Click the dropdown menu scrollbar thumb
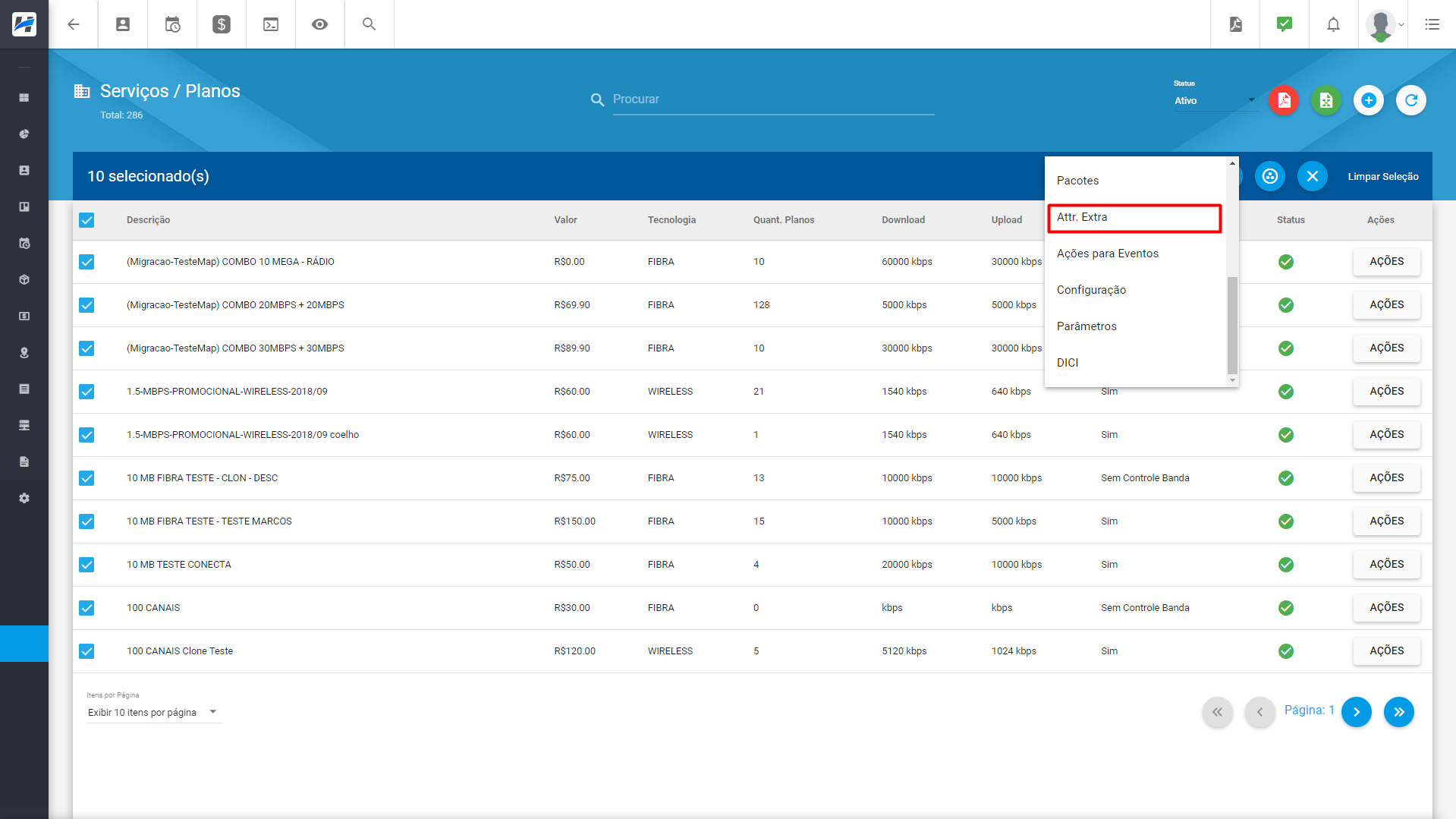Image resolution: width=1456 pixels, height=819 pixels. (1232, 326)
